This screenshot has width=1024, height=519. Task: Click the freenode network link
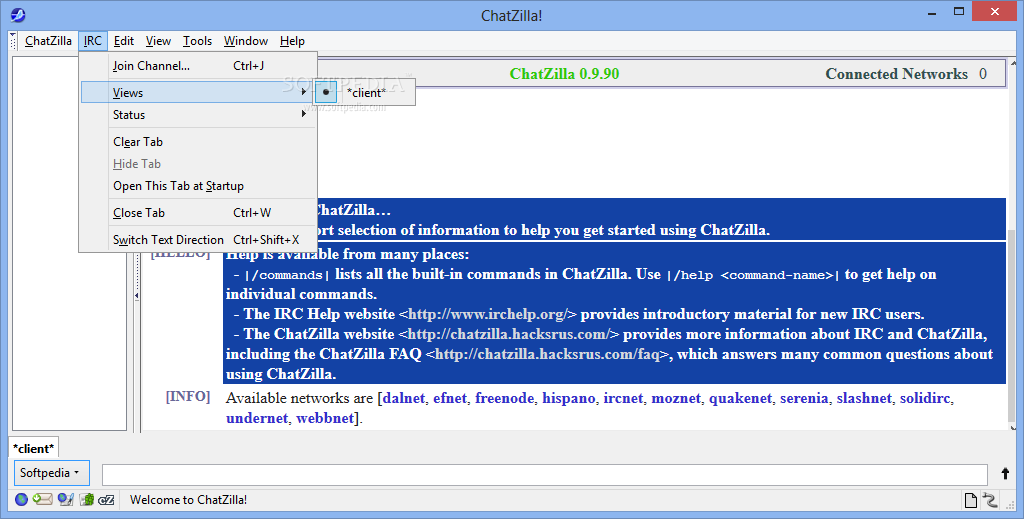(x=504, y=398)
